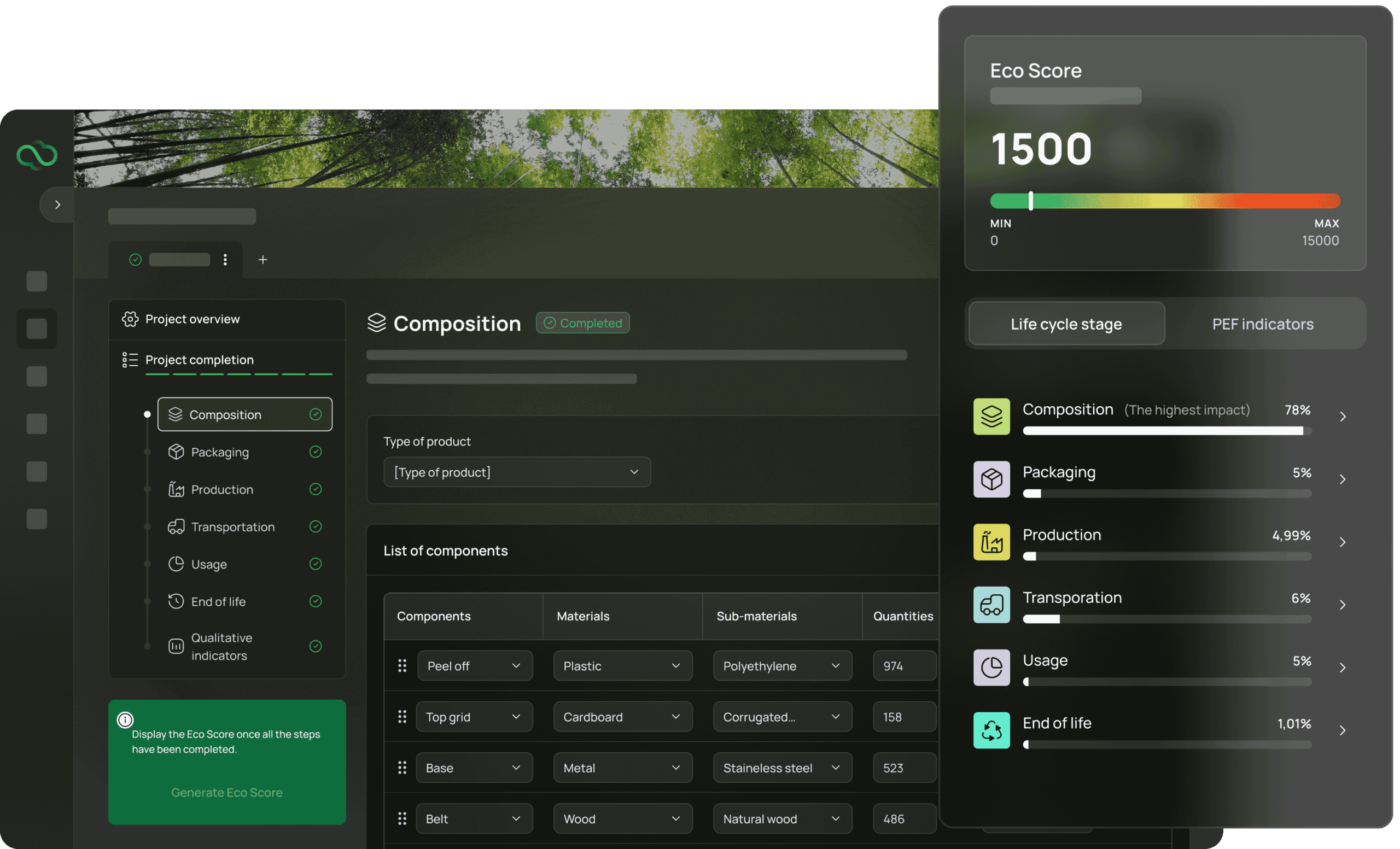Click the Production factory icon
Screen dimensions: 1400x849
click(x=176, y=489)
